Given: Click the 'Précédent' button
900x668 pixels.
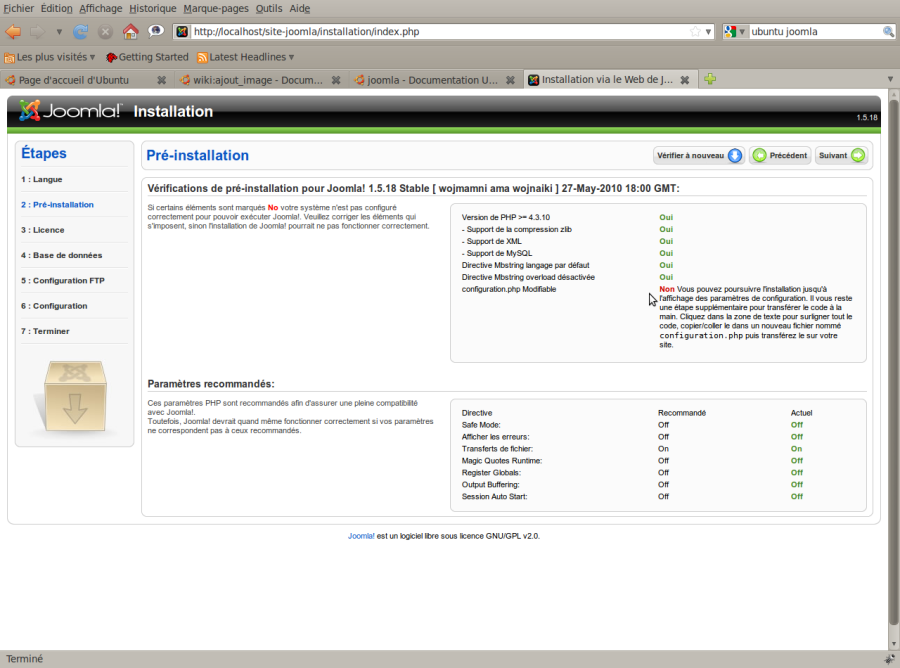Looking at the screenshot, I should pos(779,156).
